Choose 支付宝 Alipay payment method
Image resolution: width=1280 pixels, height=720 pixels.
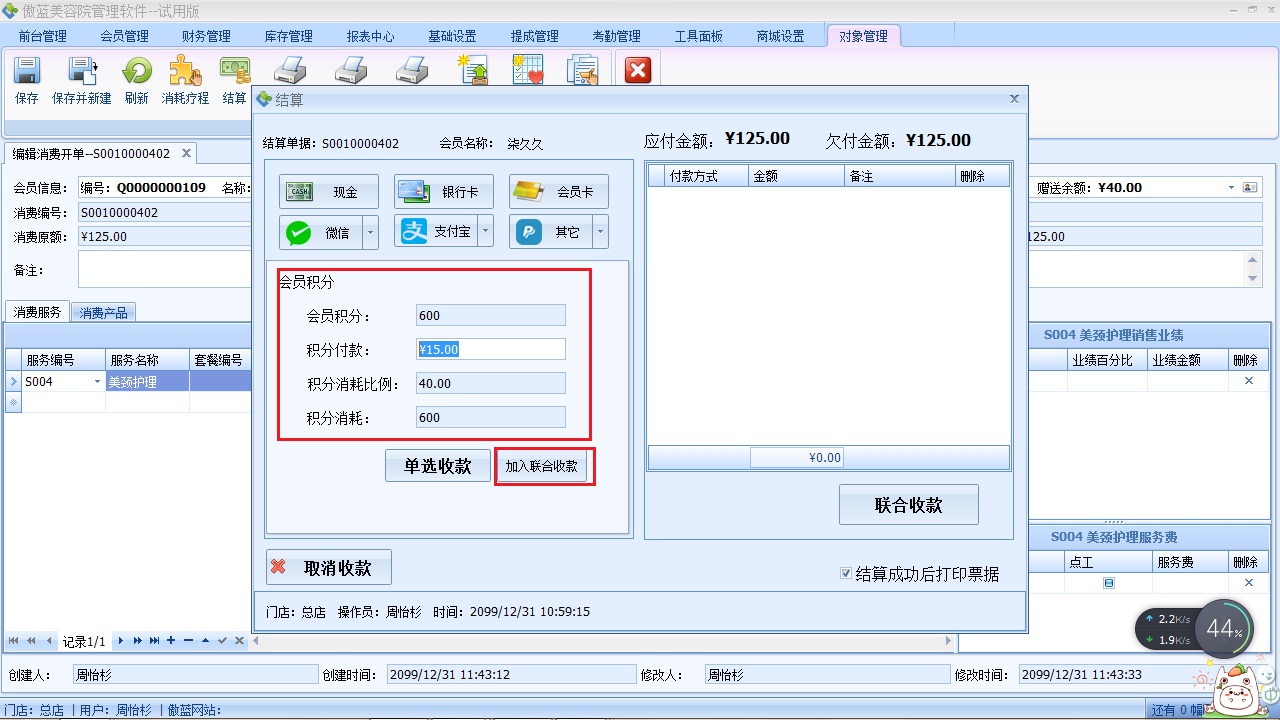point(437,231)
